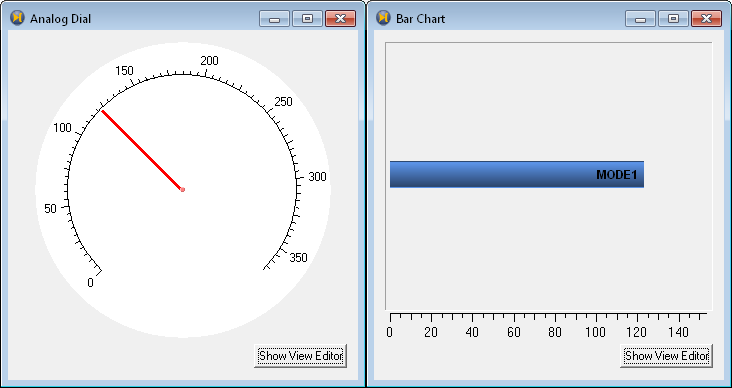
Task: Click the red dial needle
Action: click(x=142, y=150)
